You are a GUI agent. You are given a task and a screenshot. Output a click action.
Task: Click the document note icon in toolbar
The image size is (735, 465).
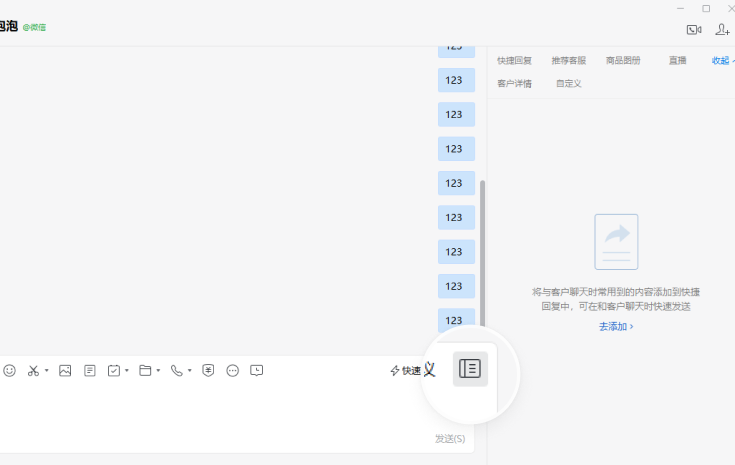[x=90, y=371]
